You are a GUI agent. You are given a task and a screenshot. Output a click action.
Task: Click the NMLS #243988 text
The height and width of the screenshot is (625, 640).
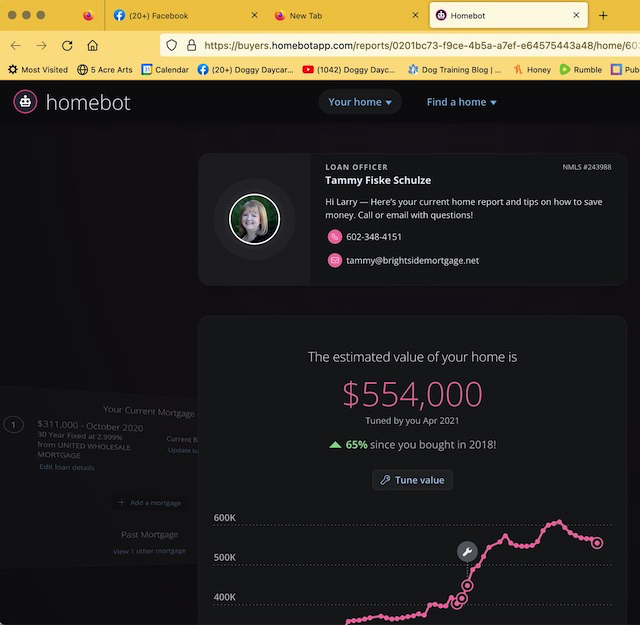click(x=587, y=167)
